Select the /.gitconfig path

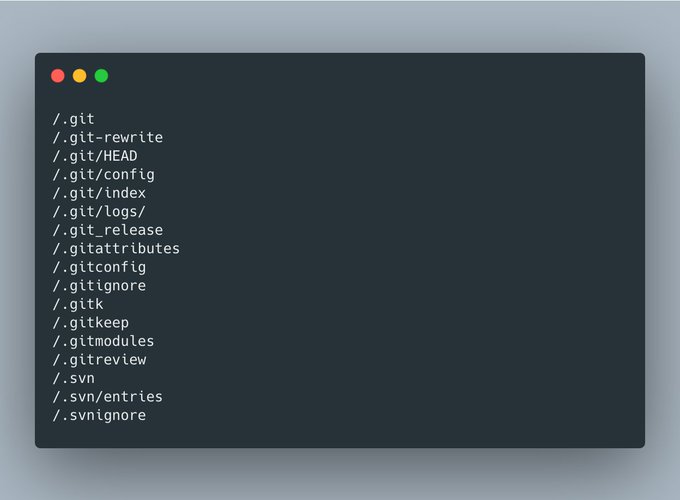coord(99,268)
